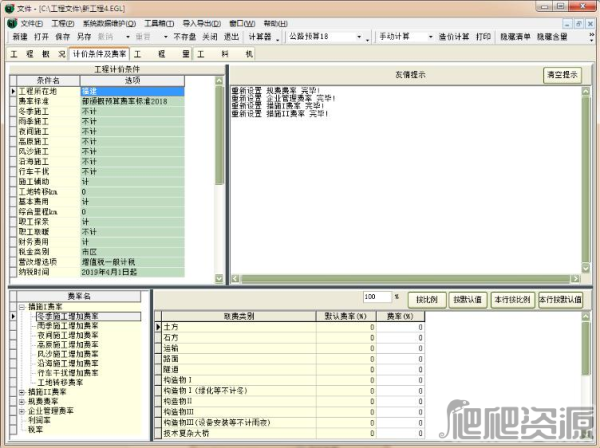600x448 pixels.
Task: Select 夜间施工增加费率 in the tree
Action: [68, 335]
